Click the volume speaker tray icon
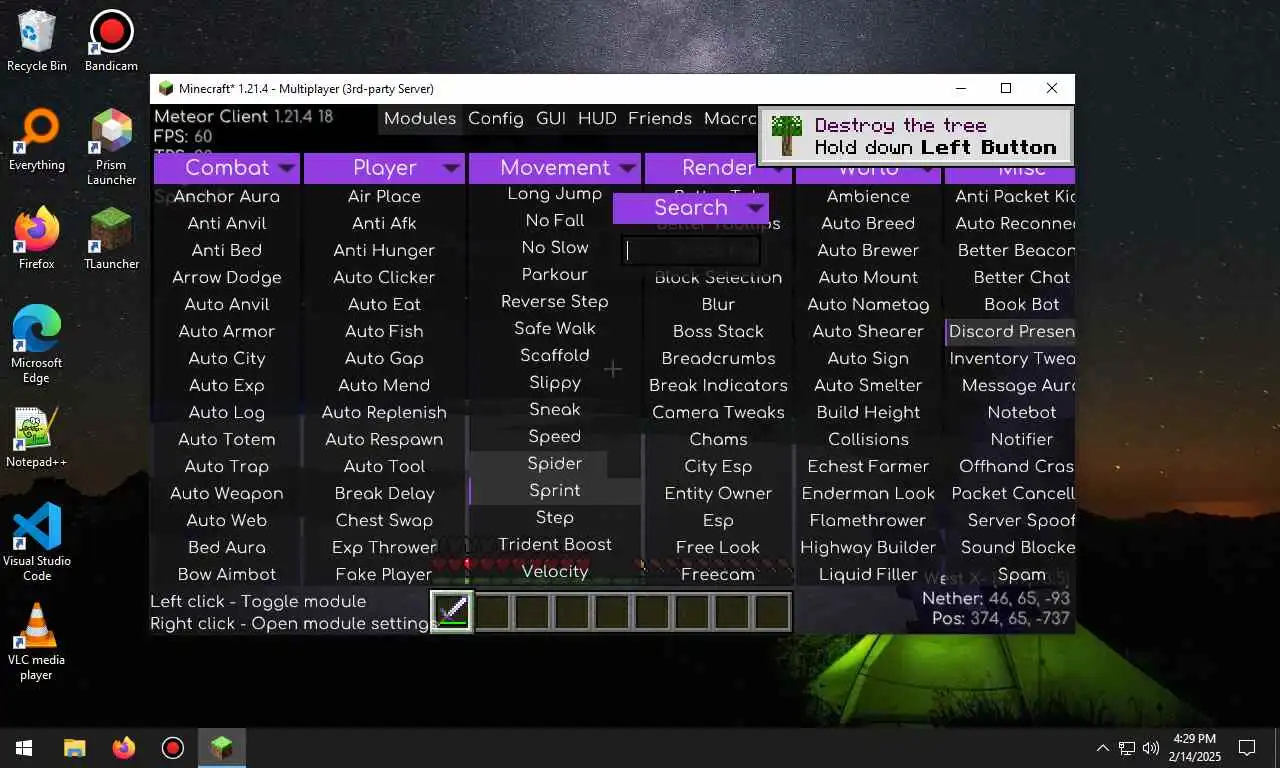The width and height of the screenshot is (1280, 768). (1150, 748)
